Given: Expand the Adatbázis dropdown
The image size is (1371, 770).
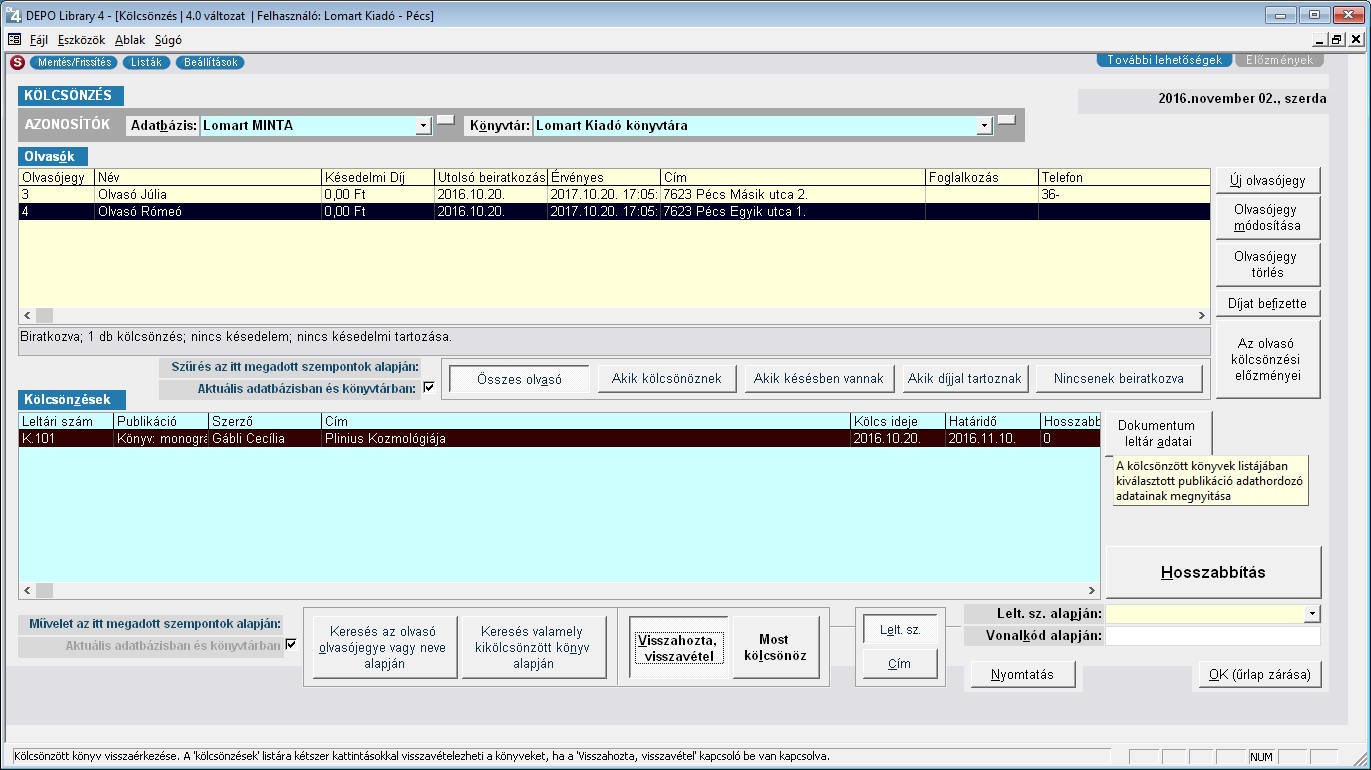Looking at the screenshot, I should [x=423, y=126].
